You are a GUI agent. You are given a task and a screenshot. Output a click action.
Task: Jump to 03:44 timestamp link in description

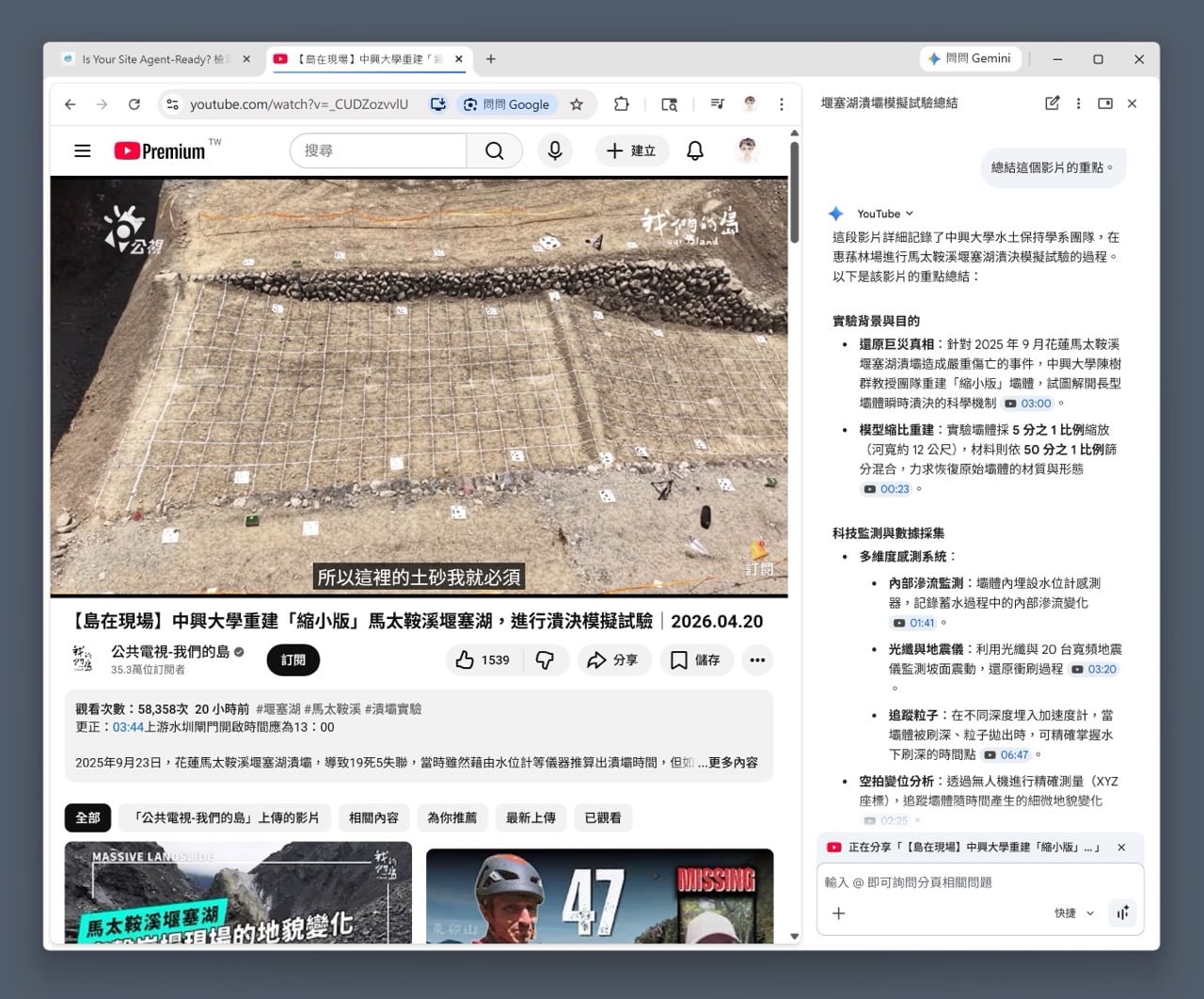[128, 727]
